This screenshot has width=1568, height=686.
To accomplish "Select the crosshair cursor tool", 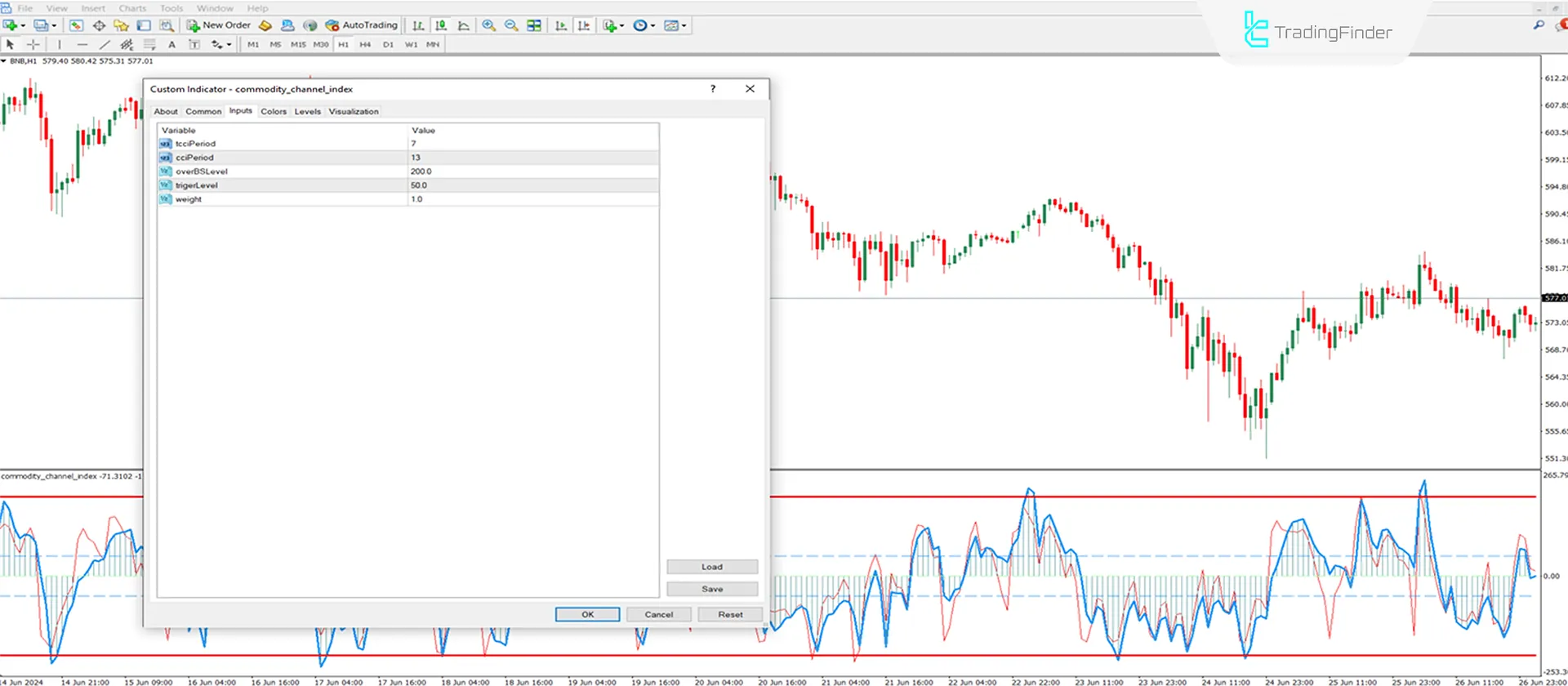I will point(33,45).
